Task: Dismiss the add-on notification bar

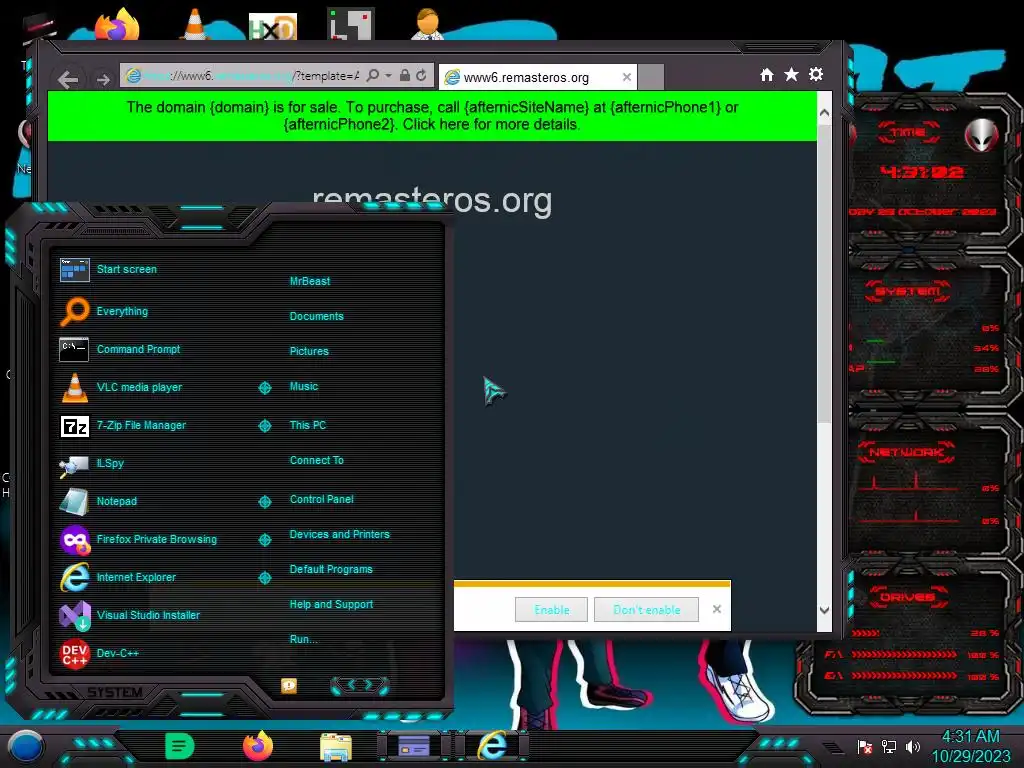Action: pyautogui.click(x=716, y=609)
